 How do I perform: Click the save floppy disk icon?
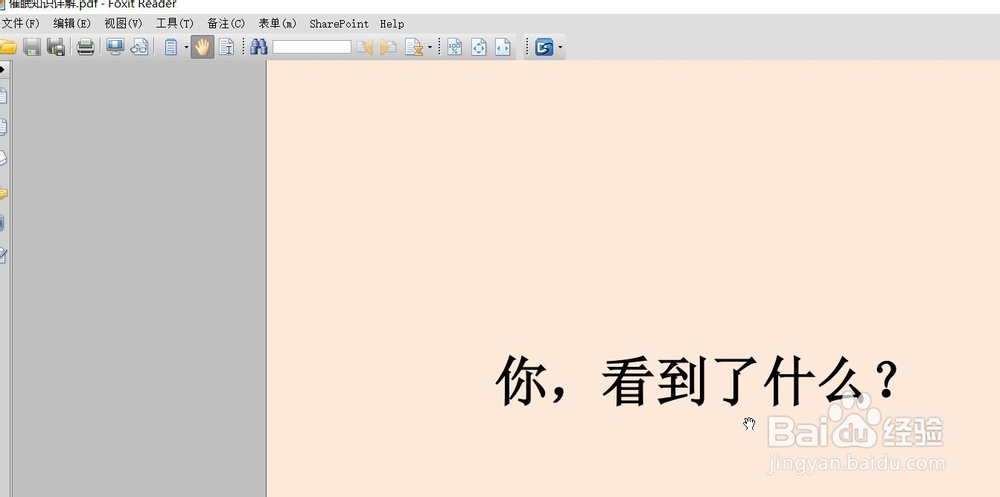click(32, 47)
